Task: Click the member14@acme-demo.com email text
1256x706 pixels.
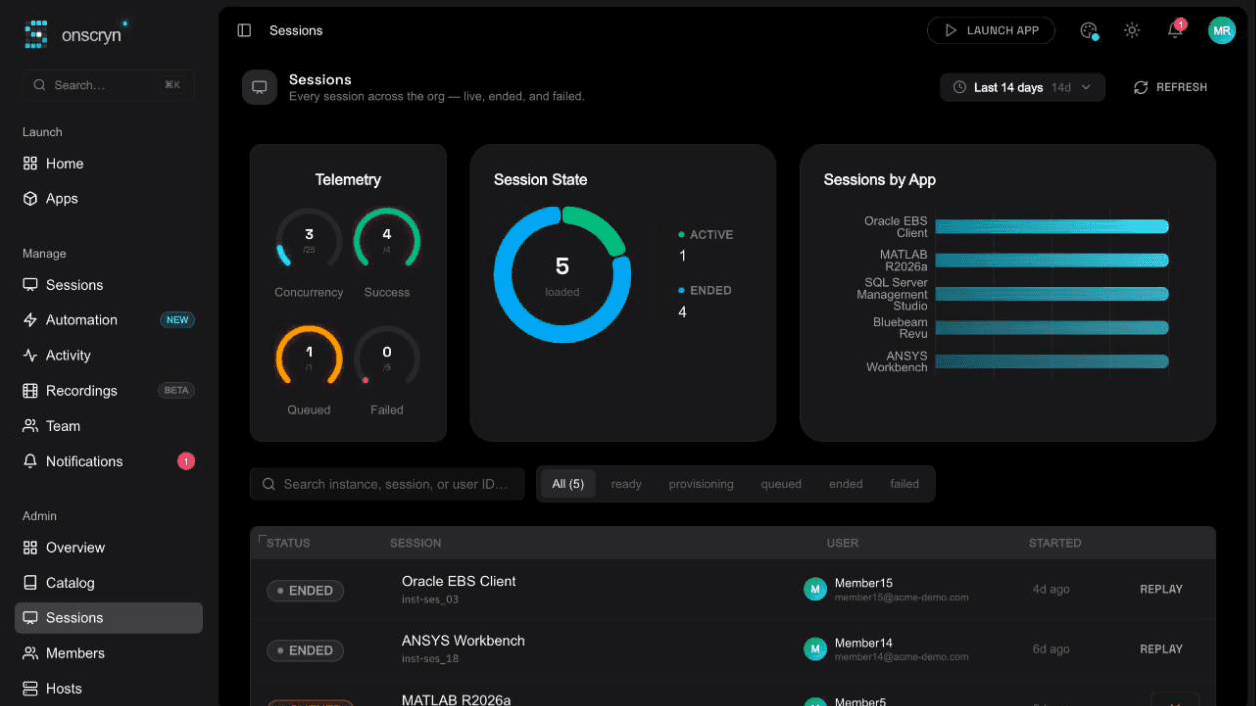Action: tap(902, 658)
